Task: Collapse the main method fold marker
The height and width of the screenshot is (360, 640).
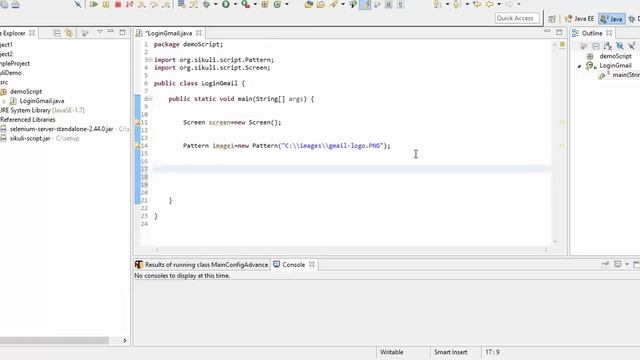Action: [151, 99]
